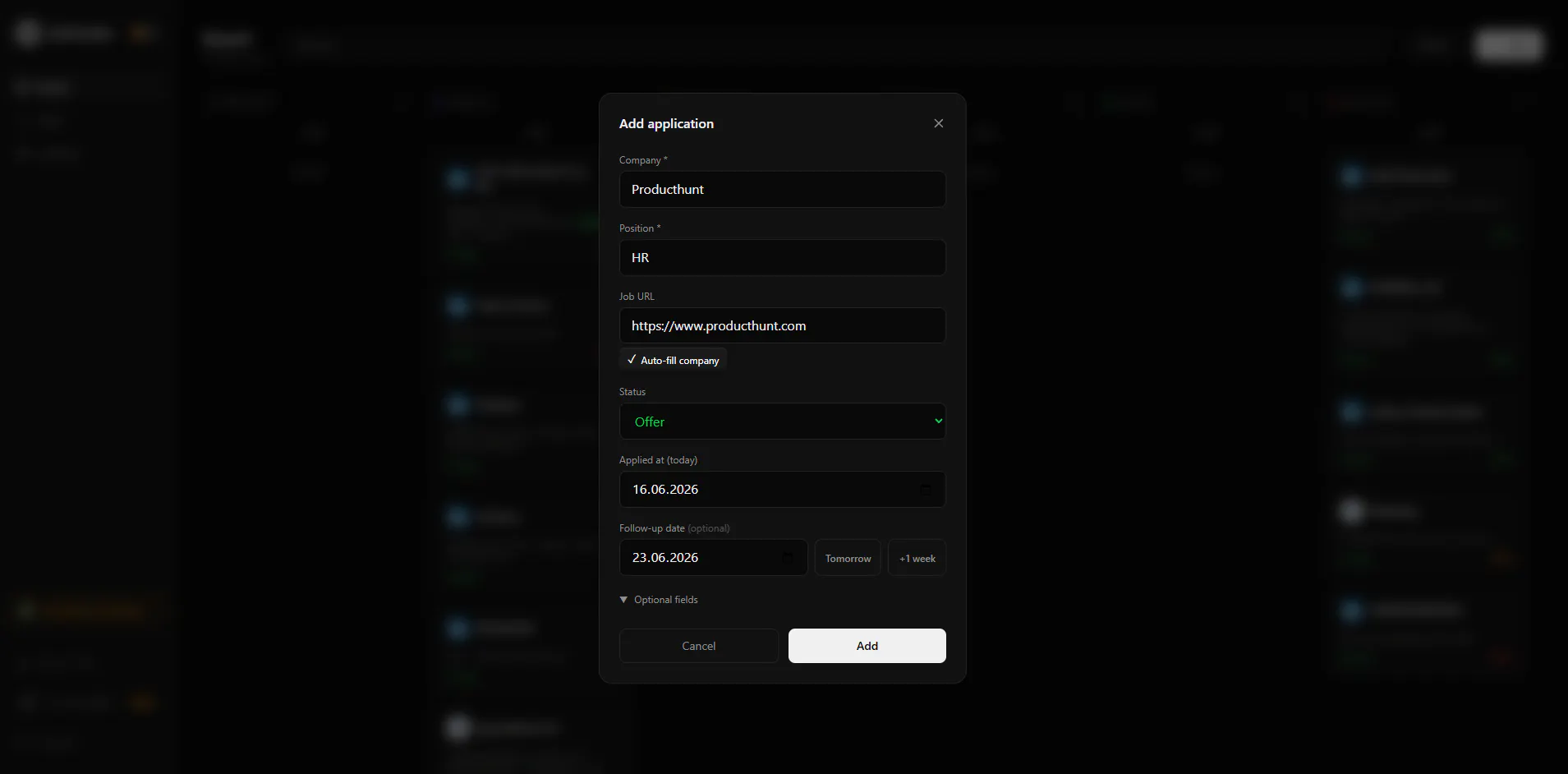Viewport: 1568px width, 774px height.
Task: Open the Follow-up date calendar picker icon
Action: tap(788, 557)
